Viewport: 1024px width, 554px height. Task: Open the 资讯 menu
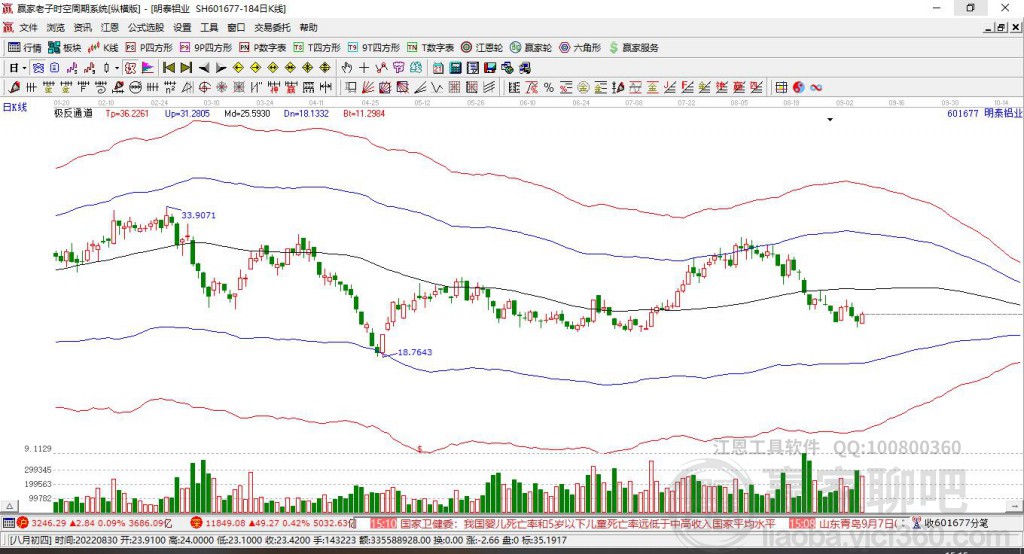pyautogui.click(x=82, y=27)
